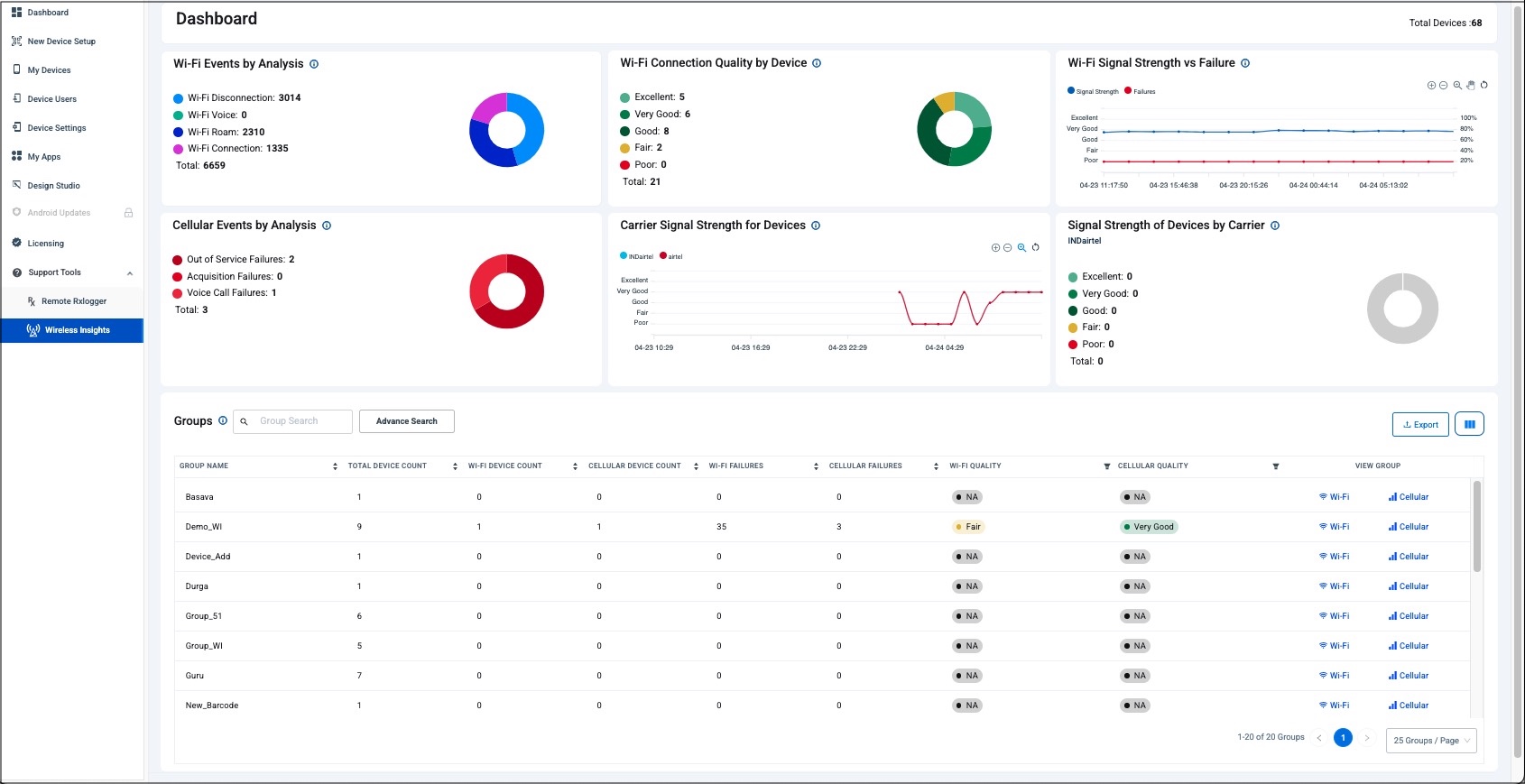This screenshot has width=1525, height=784.
Task: Click the Advance Search button
Action: [406, 421]
